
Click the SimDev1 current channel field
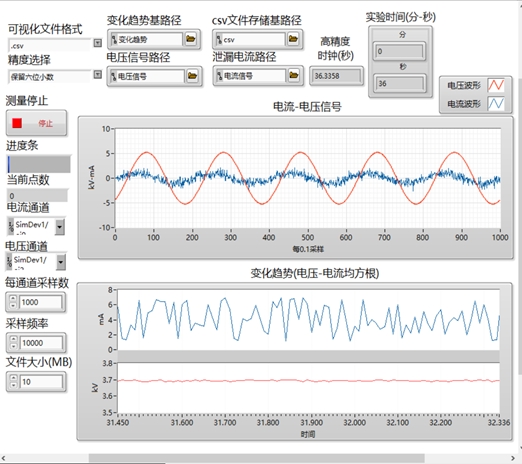pyautogui.click(x=34, y=226)
